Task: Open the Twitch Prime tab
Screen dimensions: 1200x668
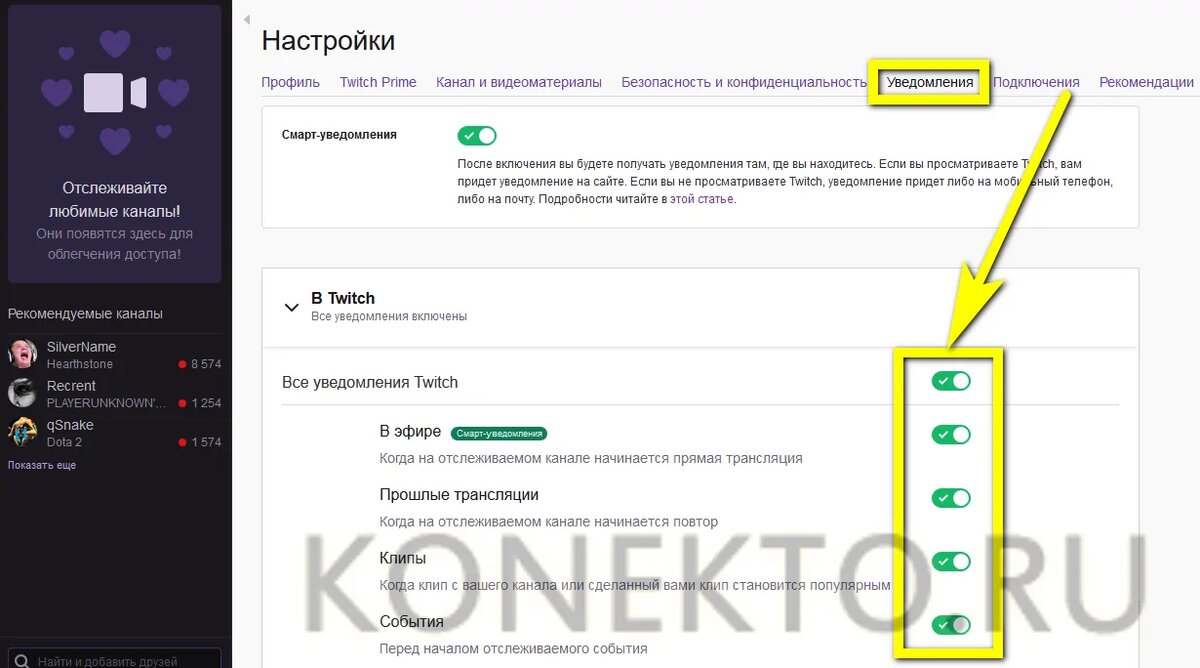Action: point(378,82)
